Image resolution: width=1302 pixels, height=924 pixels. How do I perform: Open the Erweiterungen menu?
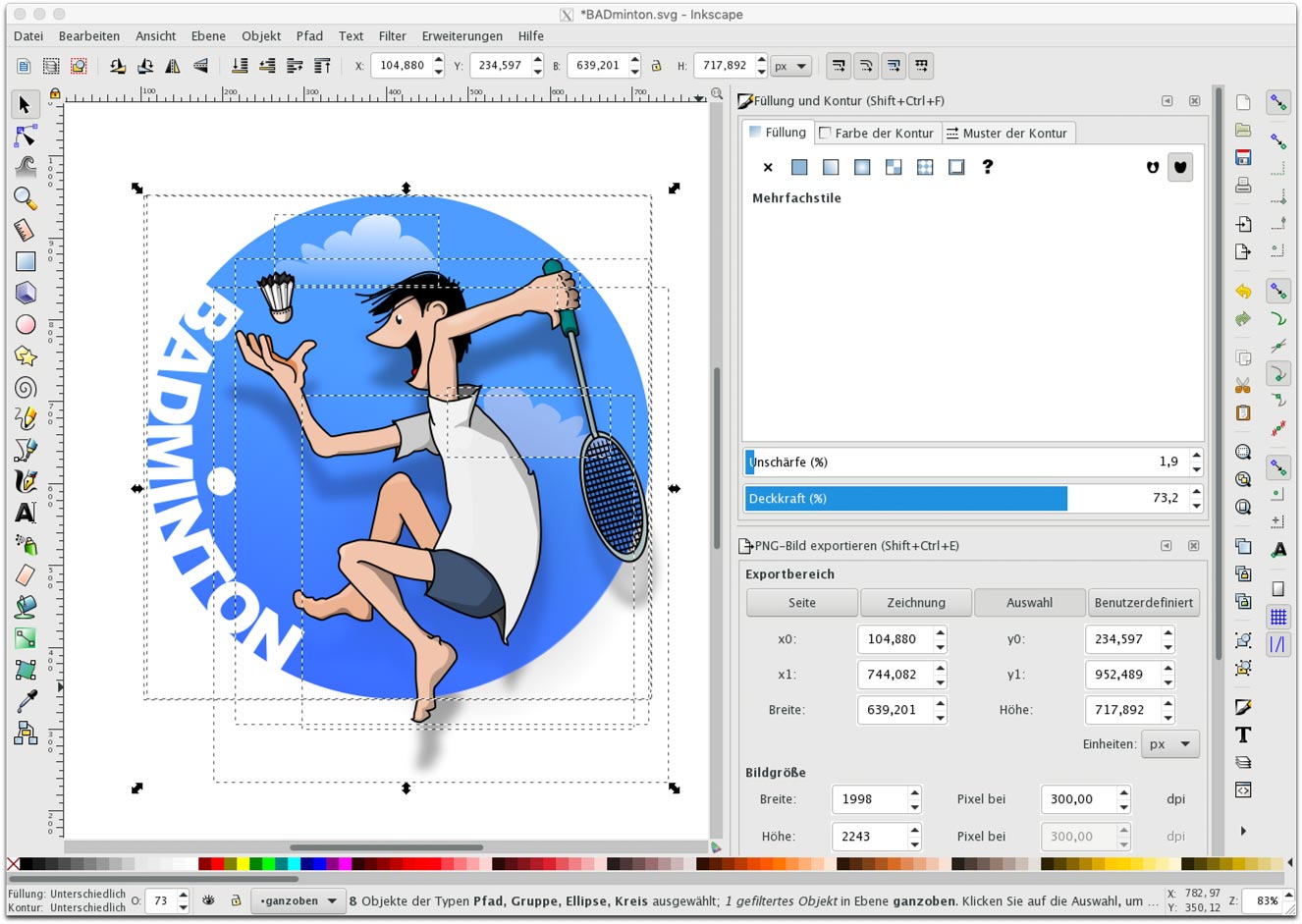[x=461, y=35]
